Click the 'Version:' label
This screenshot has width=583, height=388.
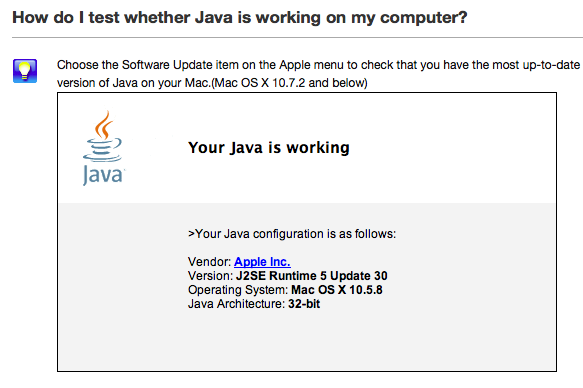tap(210, 276)
